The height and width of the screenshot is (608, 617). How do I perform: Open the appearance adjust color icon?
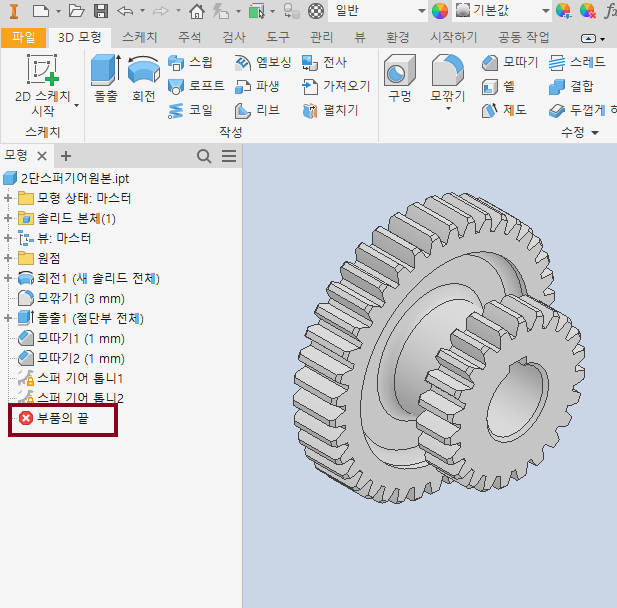click(x=563, y=11)
